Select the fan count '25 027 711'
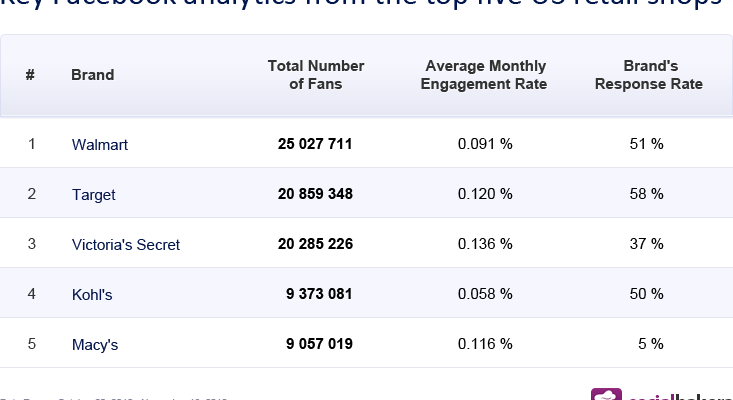The height and width of the screenshot is (400, 733). (315, 144)
